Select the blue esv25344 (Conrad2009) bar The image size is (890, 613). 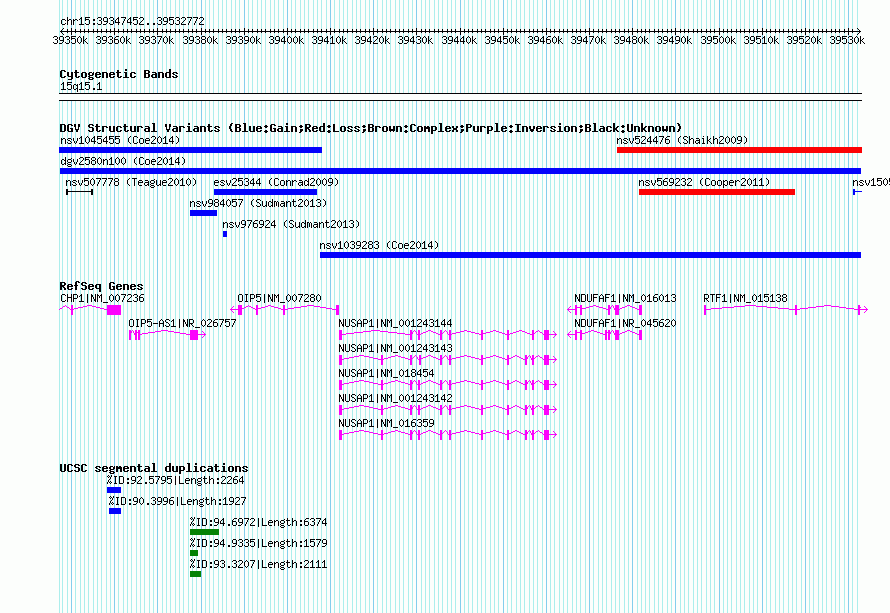265,192
